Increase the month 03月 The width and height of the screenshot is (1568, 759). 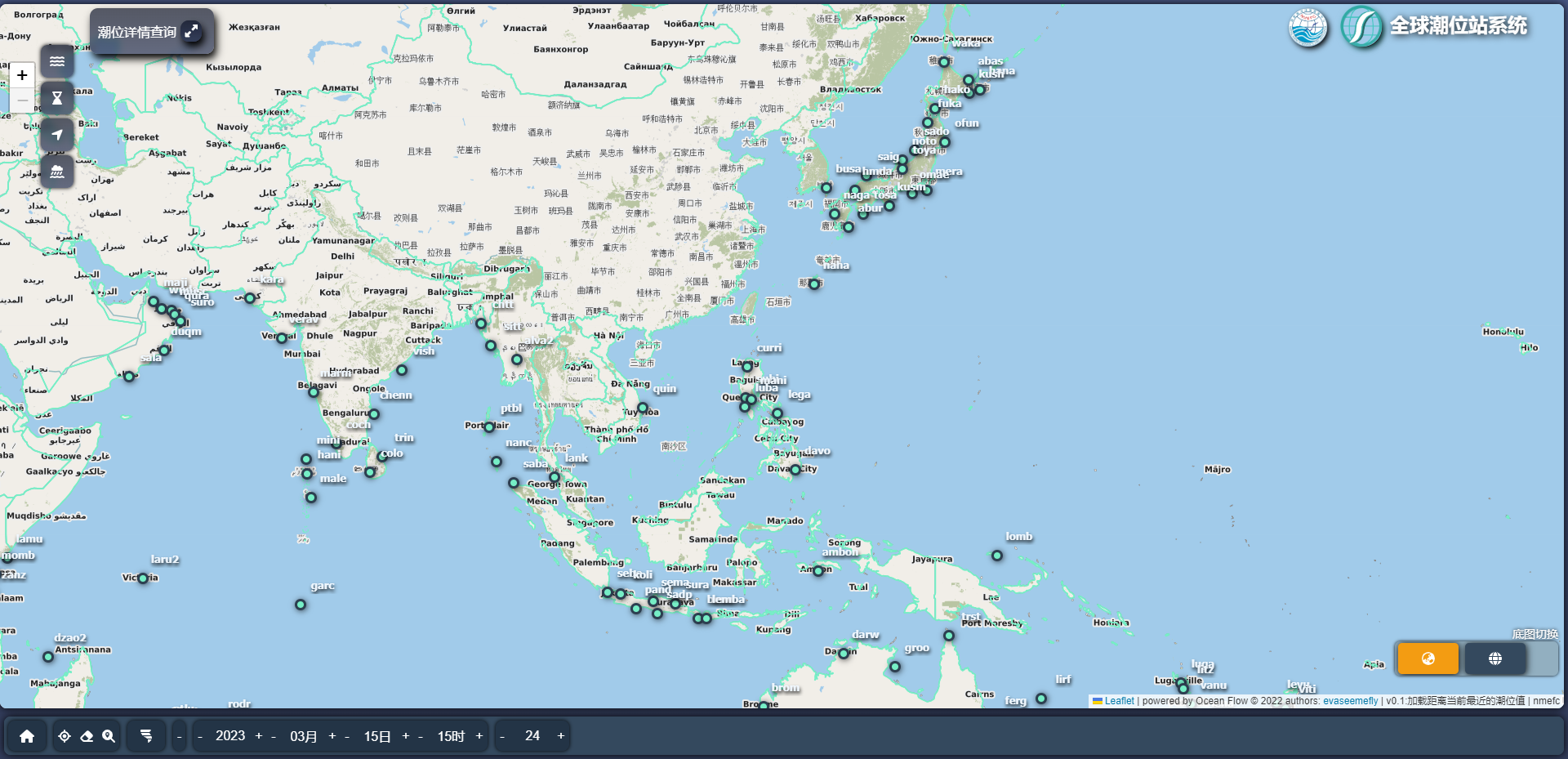pos(332,736)
